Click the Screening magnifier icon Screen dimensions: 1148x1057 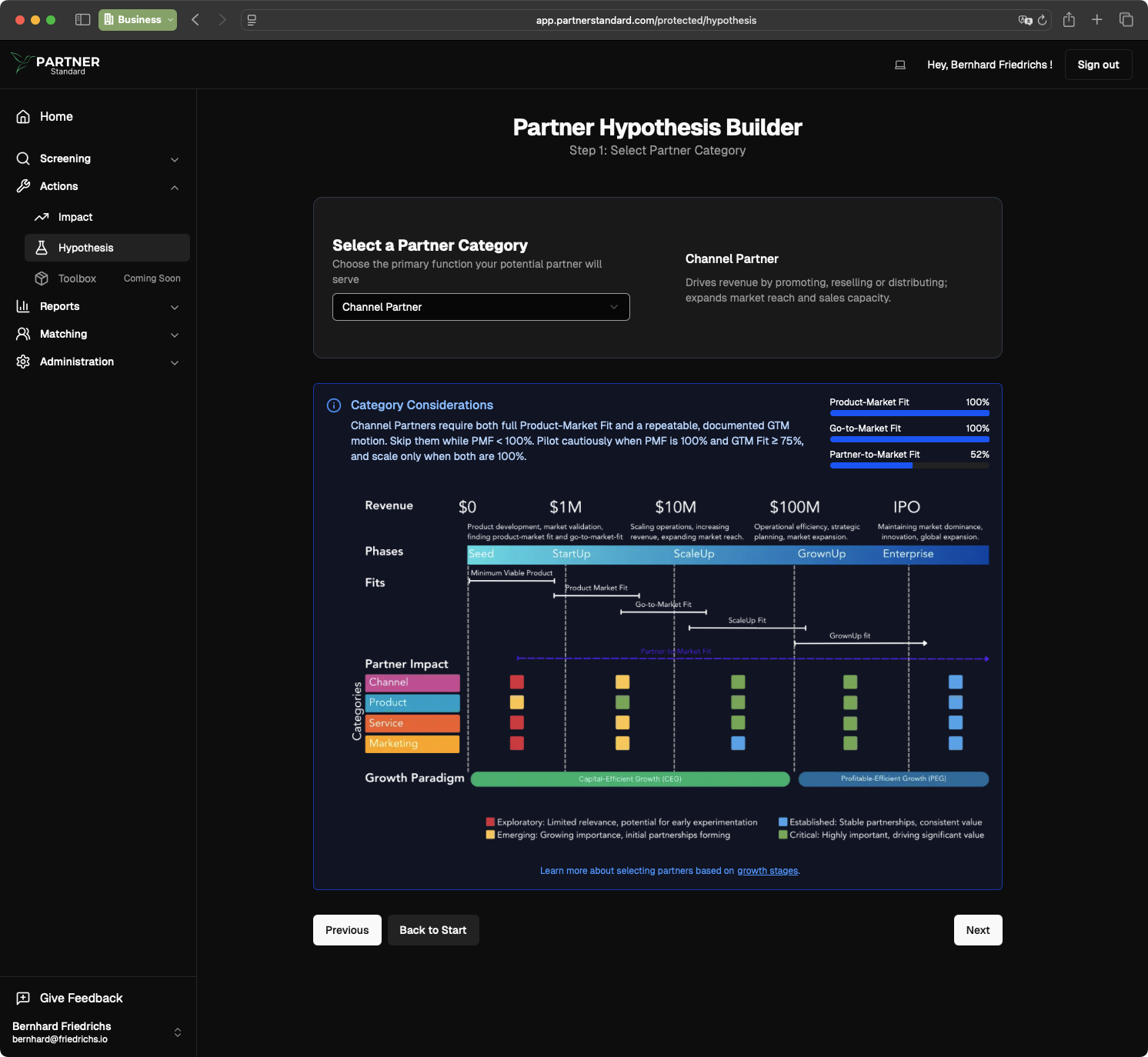24,158
